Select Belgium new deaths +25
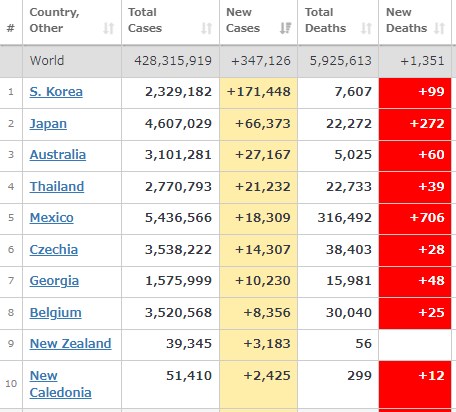The width and height of the screenshot is (456, 412). coord(431,313)
